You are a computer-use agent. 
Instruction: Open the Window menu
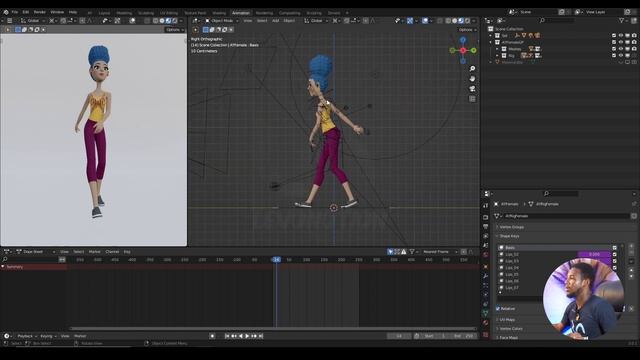click(57, 12)
